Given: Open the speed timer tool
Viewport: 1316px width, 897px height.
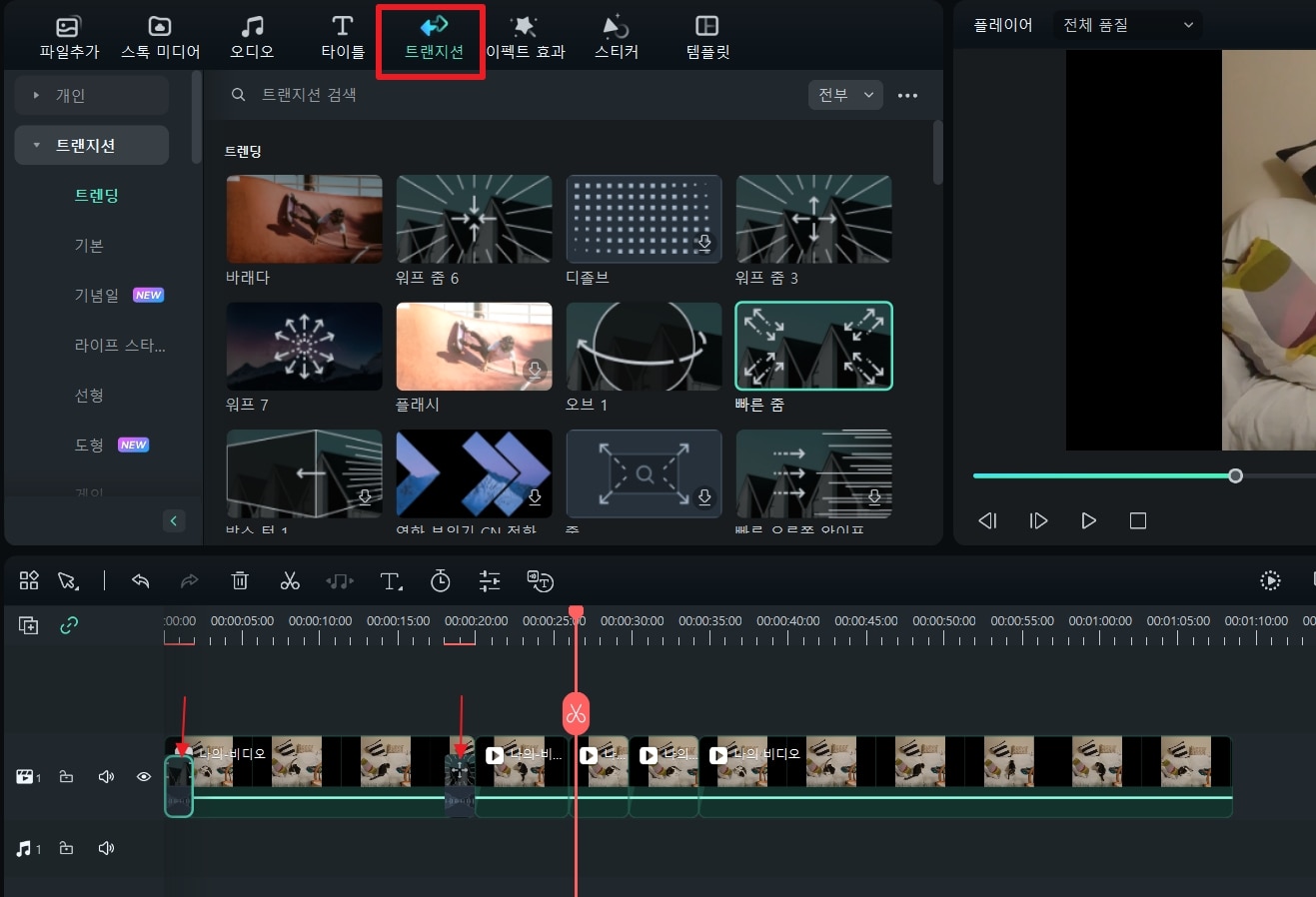Looking at the screenshot, I should click(441, 580).
